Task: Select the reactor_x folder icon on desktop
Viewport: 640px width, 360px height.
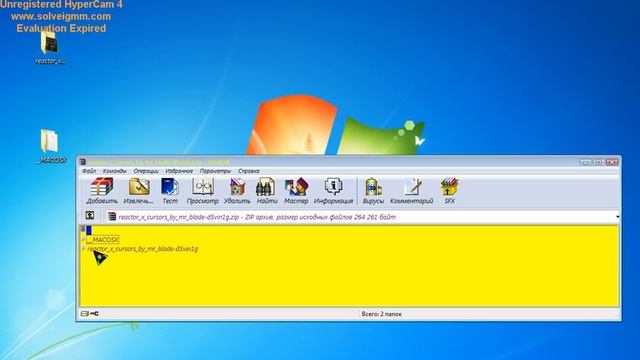Action: coord(49,43)
